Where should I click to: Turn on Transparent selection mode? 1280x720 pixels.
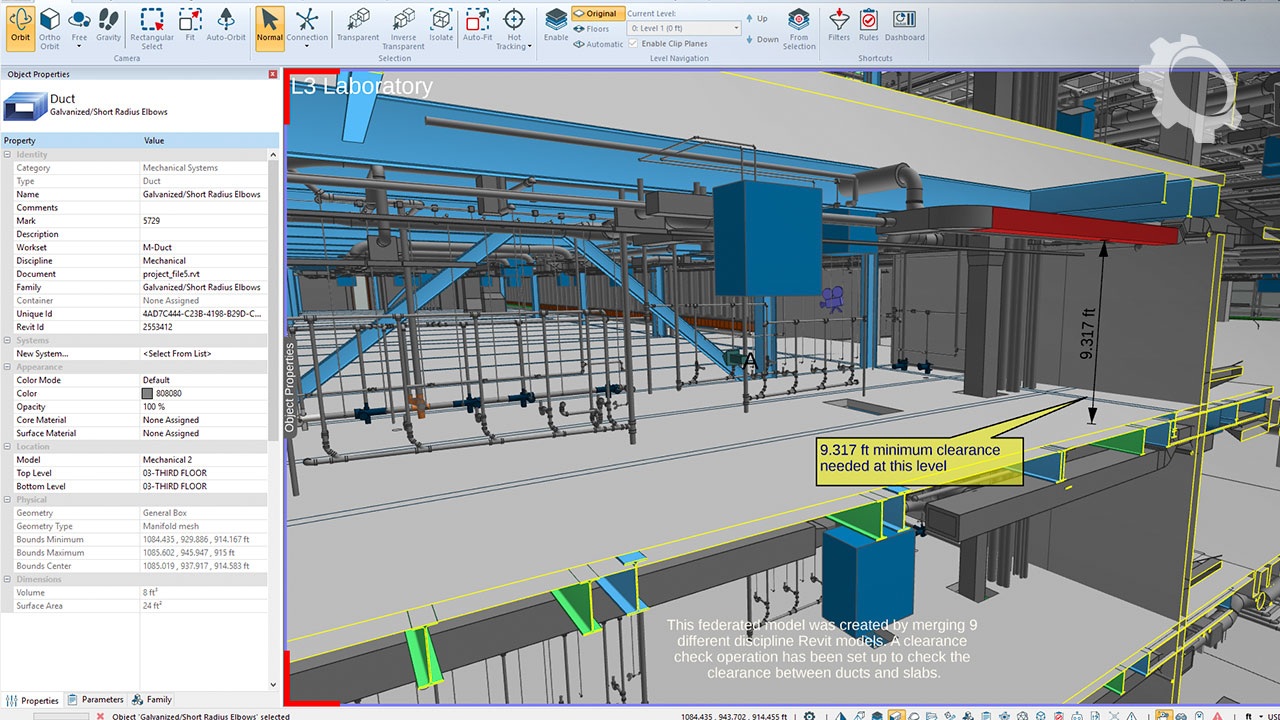pyautogui.click(x=358, y=26)
